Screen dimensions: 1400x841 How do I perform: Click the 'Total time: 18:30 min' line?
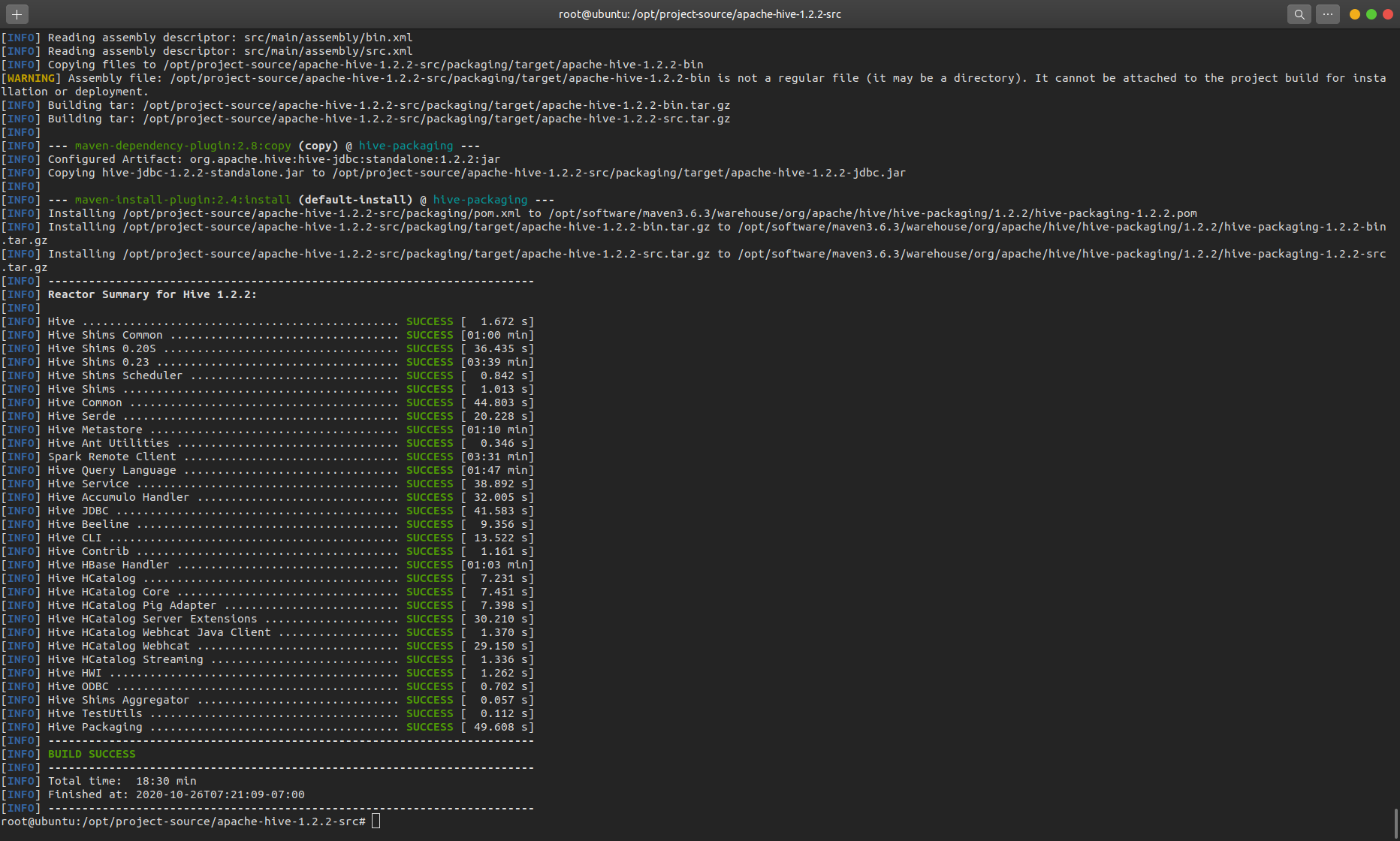coord(99,781)
